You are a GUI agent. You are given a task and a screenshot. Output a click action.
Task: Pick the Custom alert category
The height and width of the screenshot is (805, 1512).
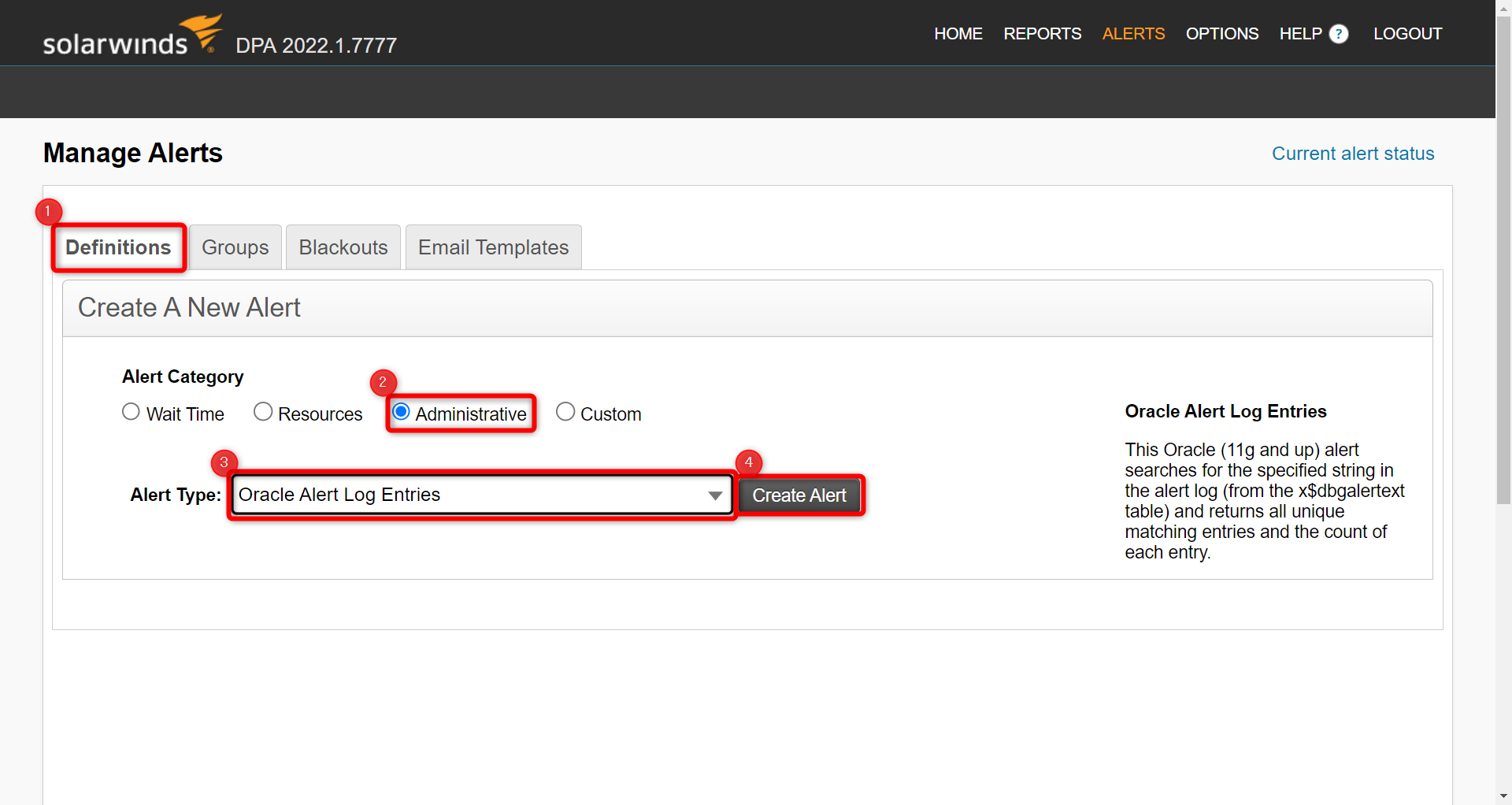[565, 412]
